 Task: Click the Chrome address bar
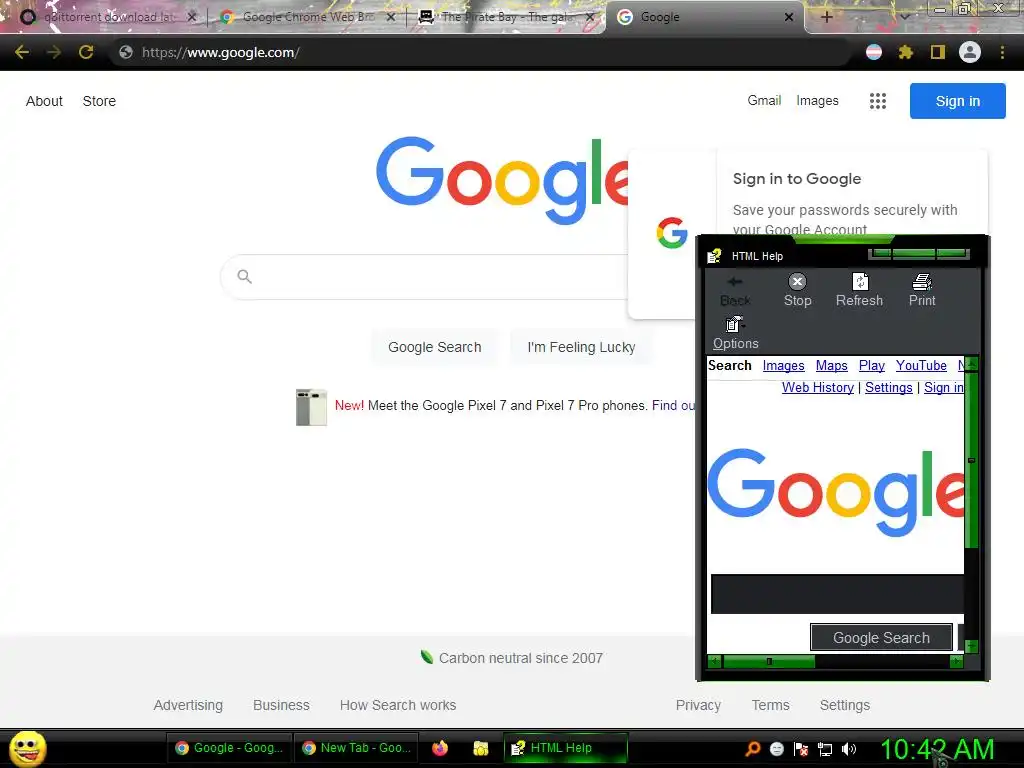point(483,52)
